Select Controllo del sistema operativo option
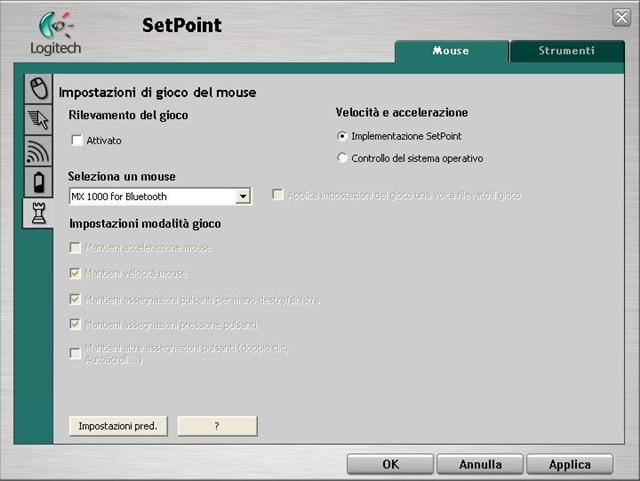Image resolution: width=640 pixels, height=481 pixels. pyautogui.click(x=342, y=158)
